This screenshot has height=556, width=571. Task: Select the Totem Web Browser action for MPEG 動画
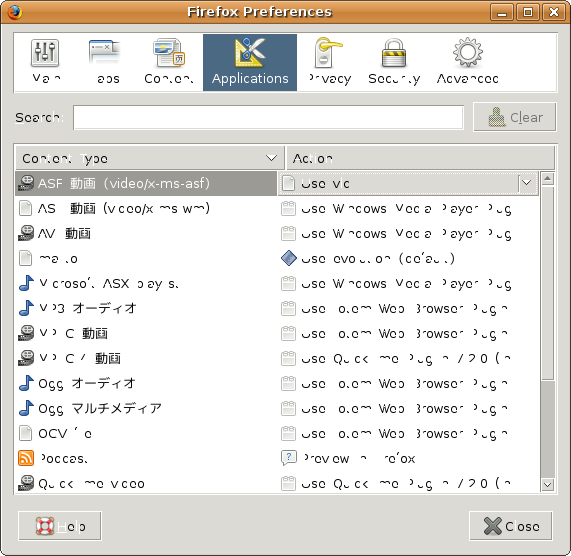tap(404, 334)
